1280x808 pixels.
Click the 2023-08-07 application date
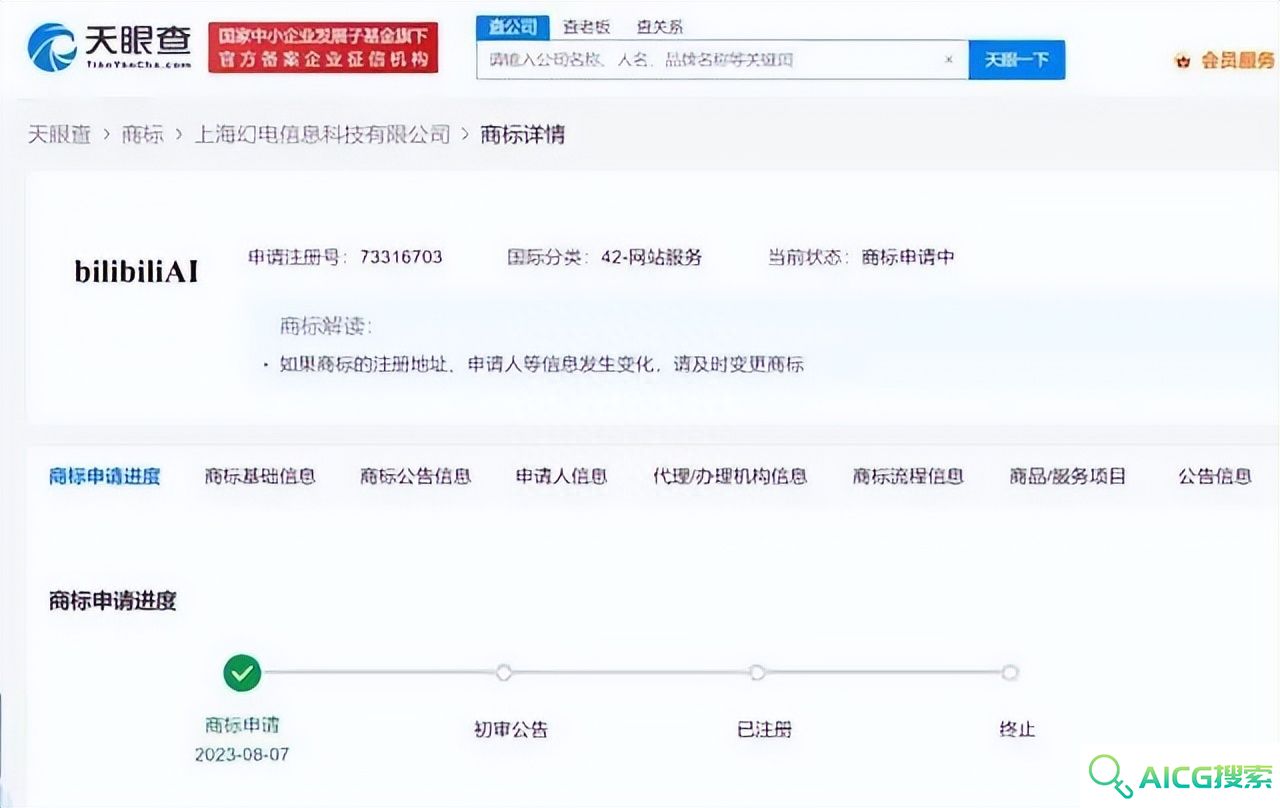tap(242, 754)
